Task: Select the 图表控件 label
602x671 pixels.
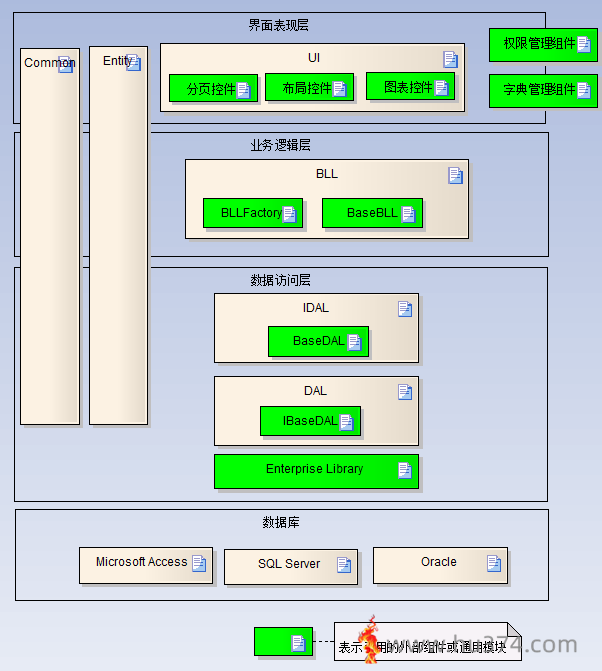Action: tap(408, 87)
